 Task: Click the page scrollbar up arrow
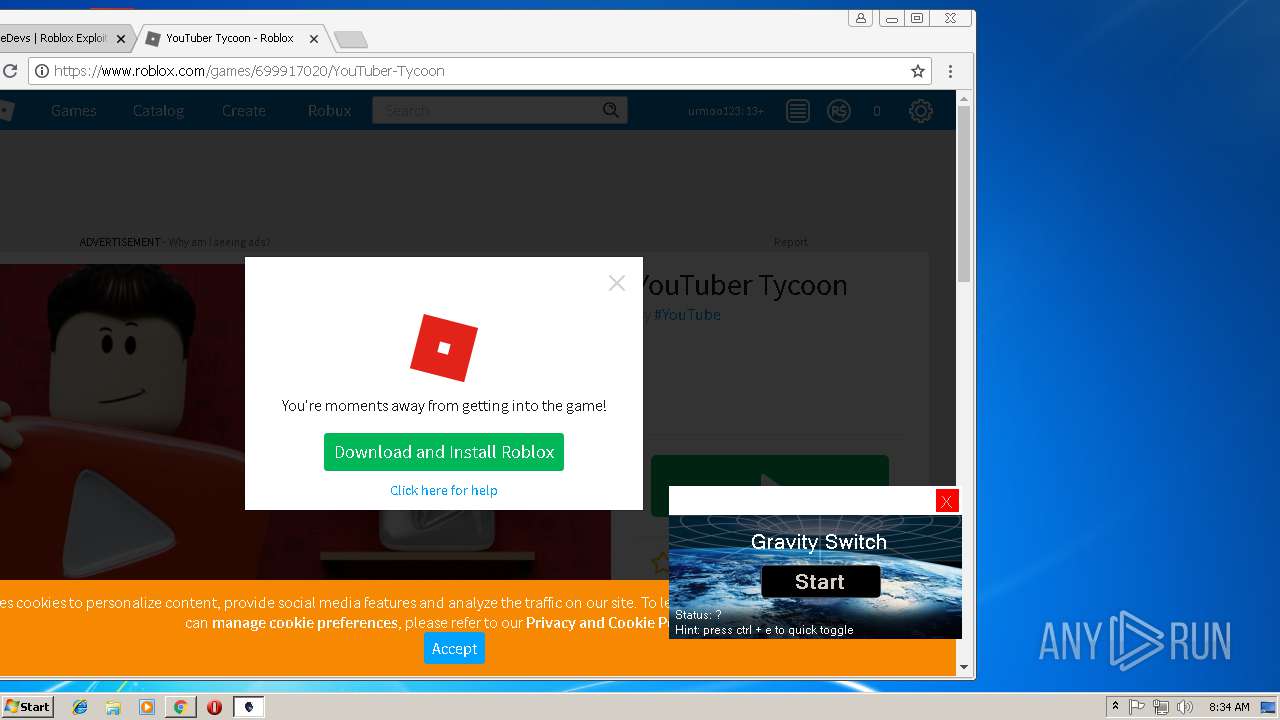coord(964,98)
